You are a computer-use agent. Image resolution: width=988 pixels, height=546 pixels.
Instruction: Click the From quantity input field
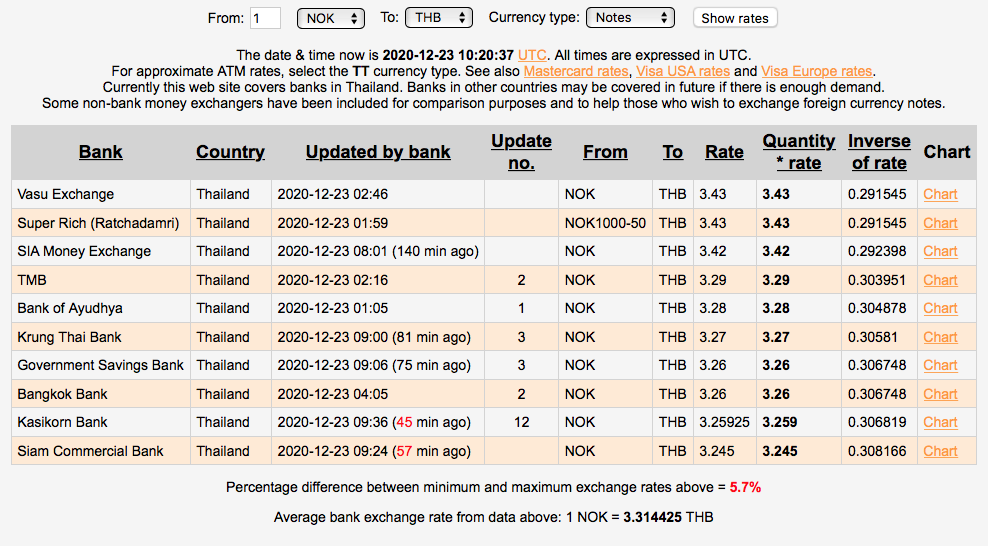pos(265,18)
